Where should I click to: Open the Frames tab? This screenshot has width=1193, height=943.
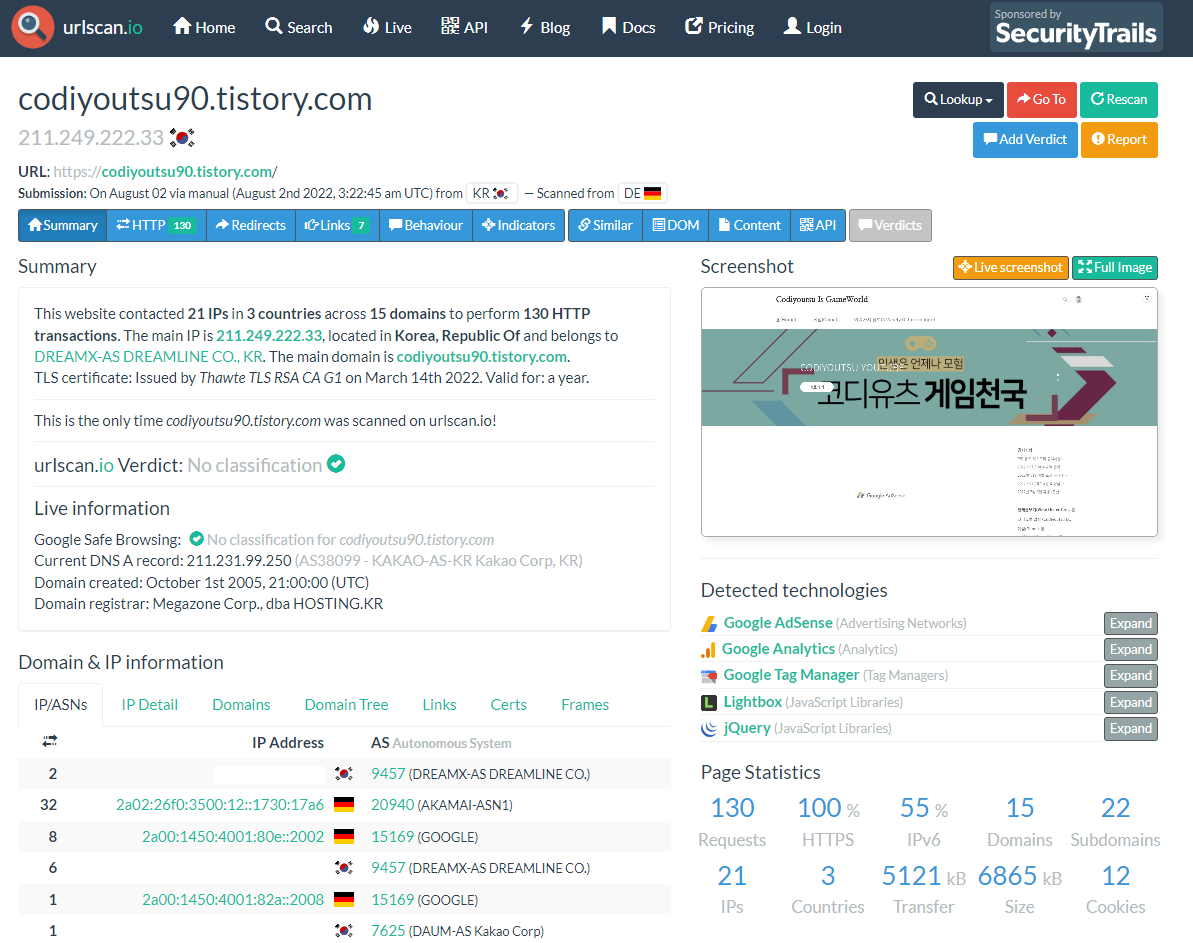pyautogui.click(x=584, y=705)
